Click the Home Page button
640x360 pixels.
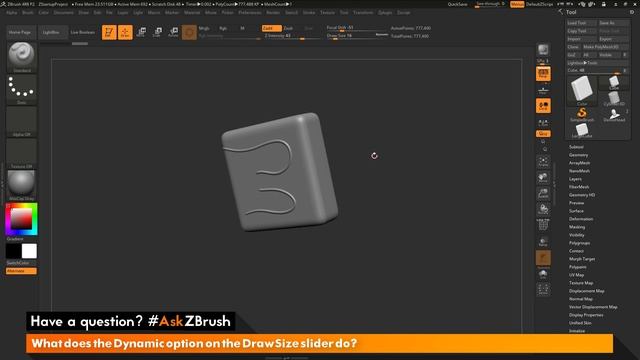[x=20, y=32]
